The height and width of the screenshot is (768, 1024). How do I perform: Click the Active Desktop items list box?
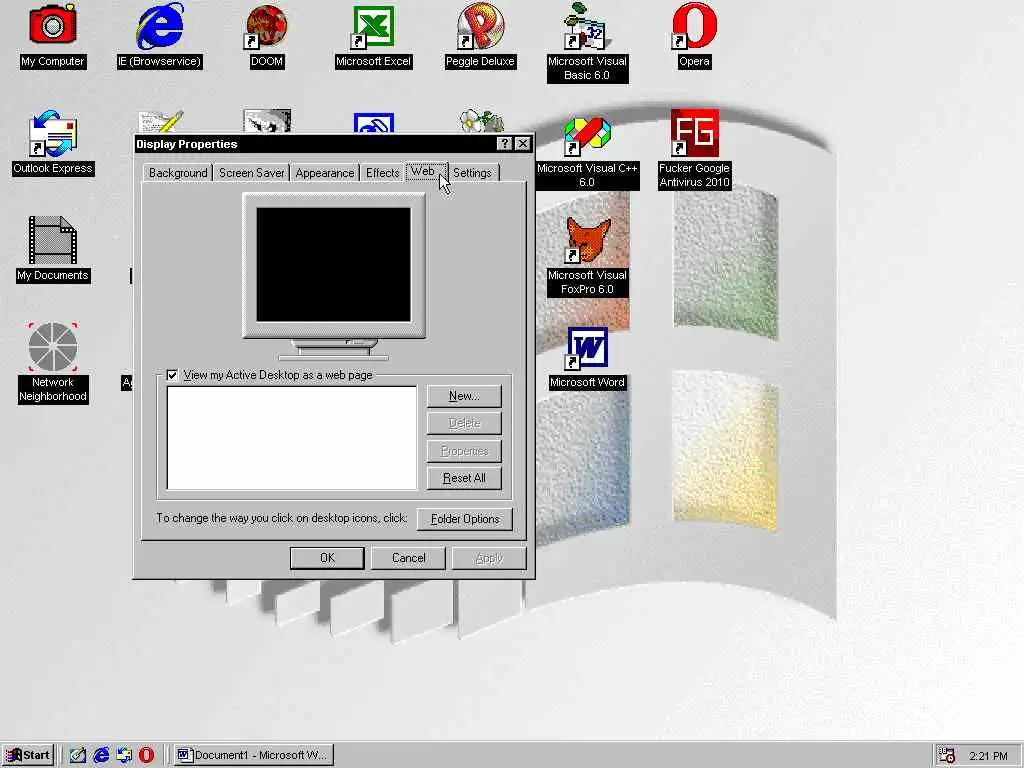click(x=292, y=438)
